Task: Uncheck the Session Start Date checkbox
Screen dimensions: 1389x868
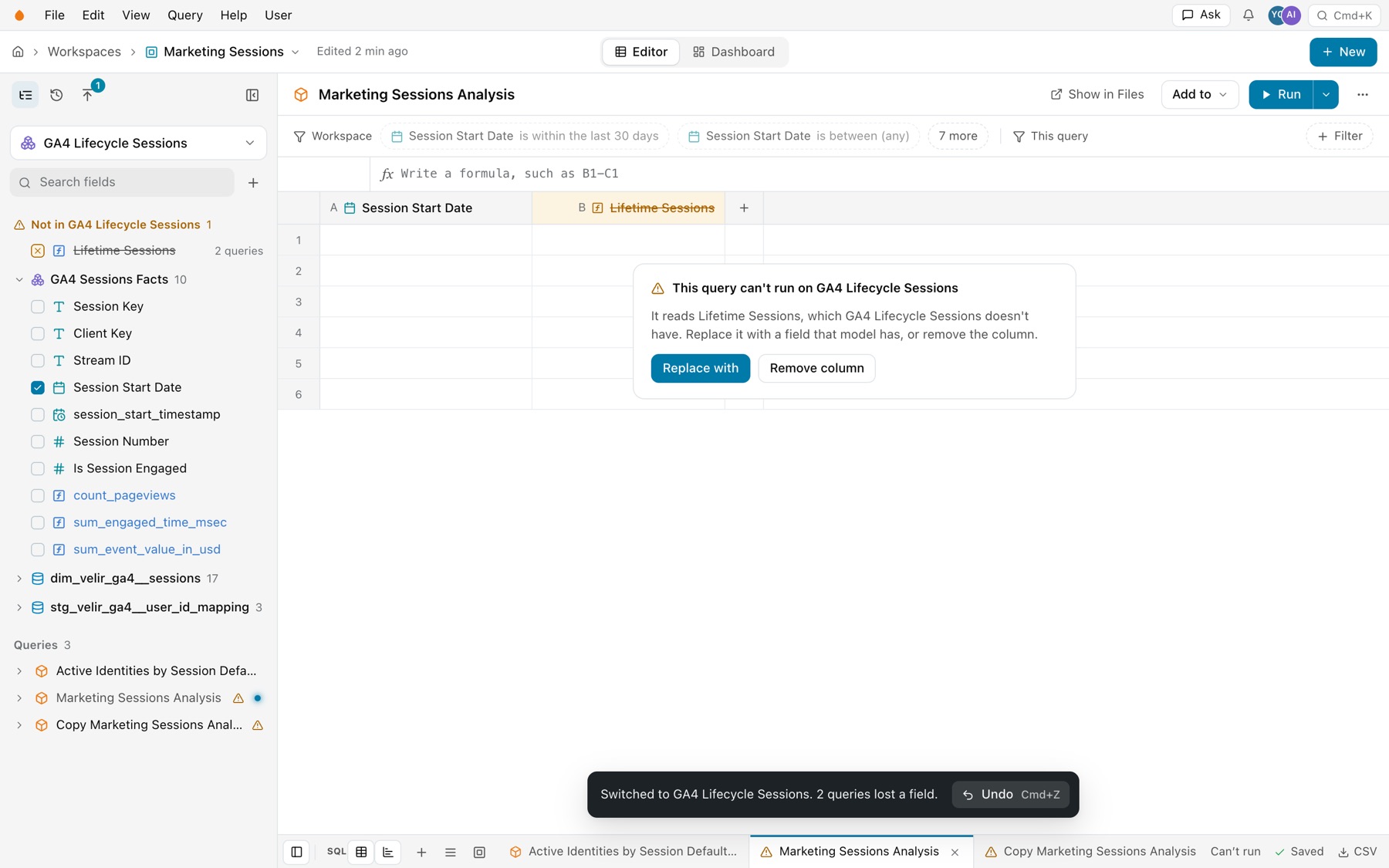Action: [38, 387]
